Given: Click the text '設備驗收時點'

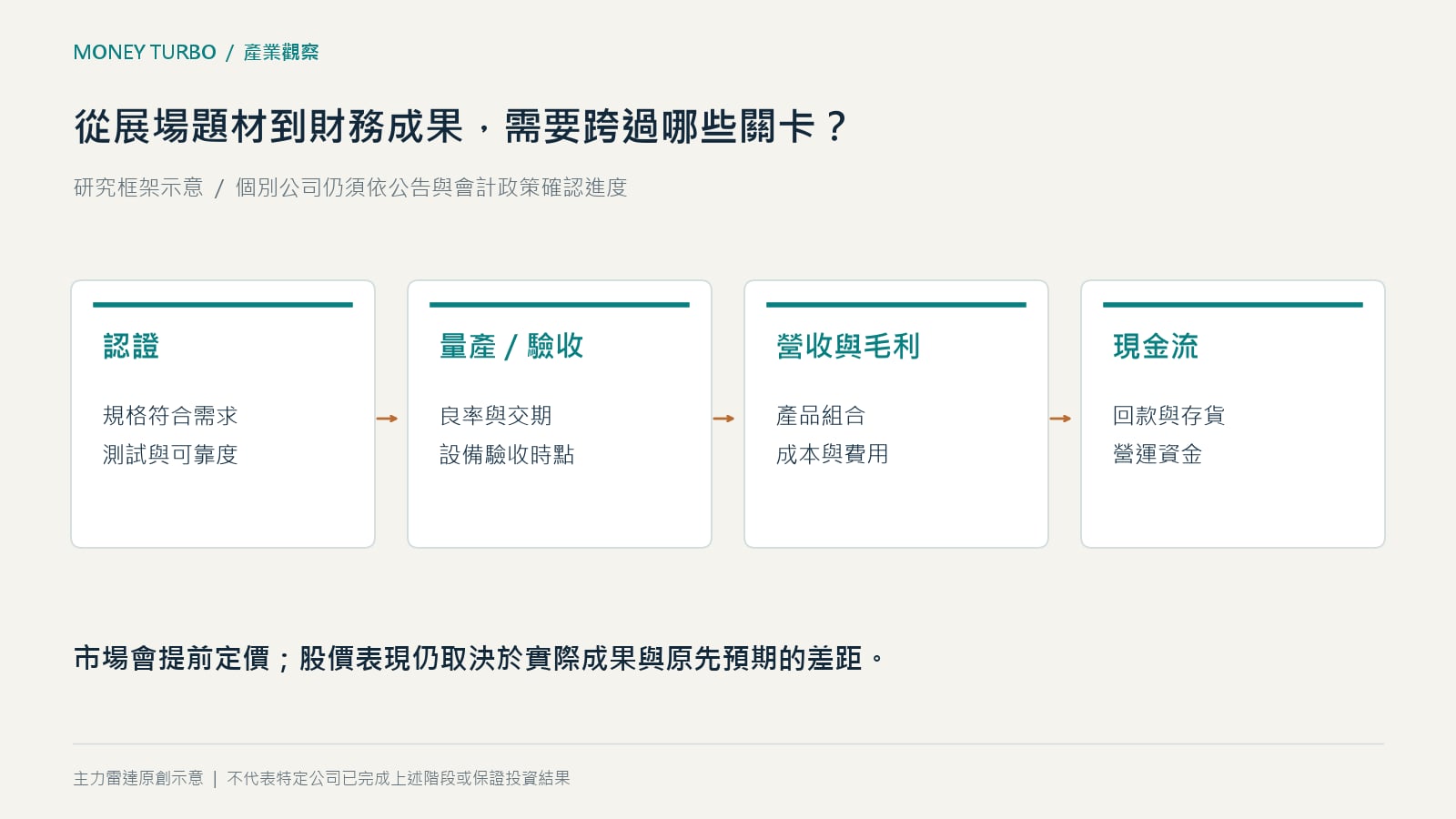Looking at the screenshot, I should point(507,454).
